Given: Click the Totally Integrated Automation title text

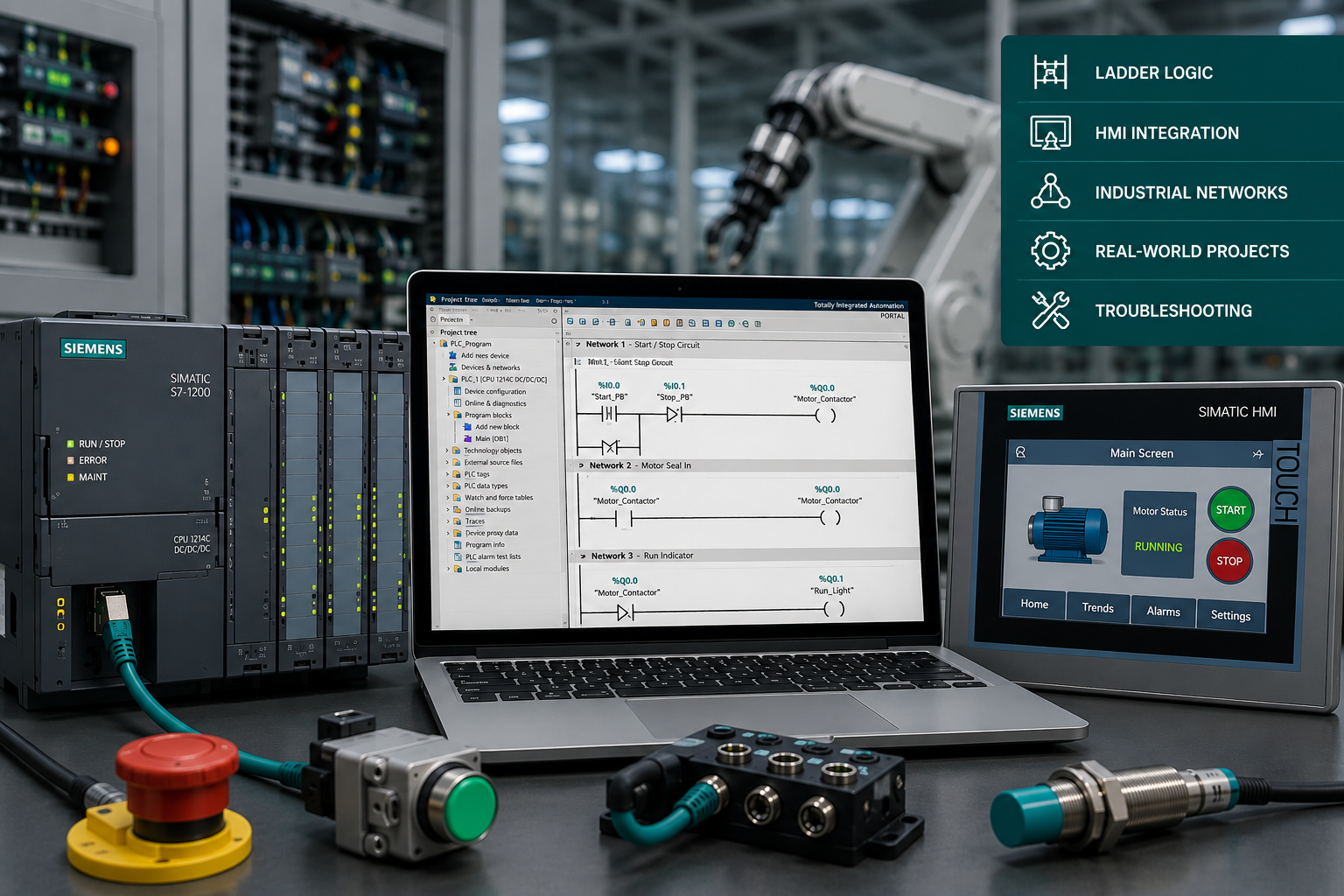Looking at the screenshot, I should [x=858, y=305].
